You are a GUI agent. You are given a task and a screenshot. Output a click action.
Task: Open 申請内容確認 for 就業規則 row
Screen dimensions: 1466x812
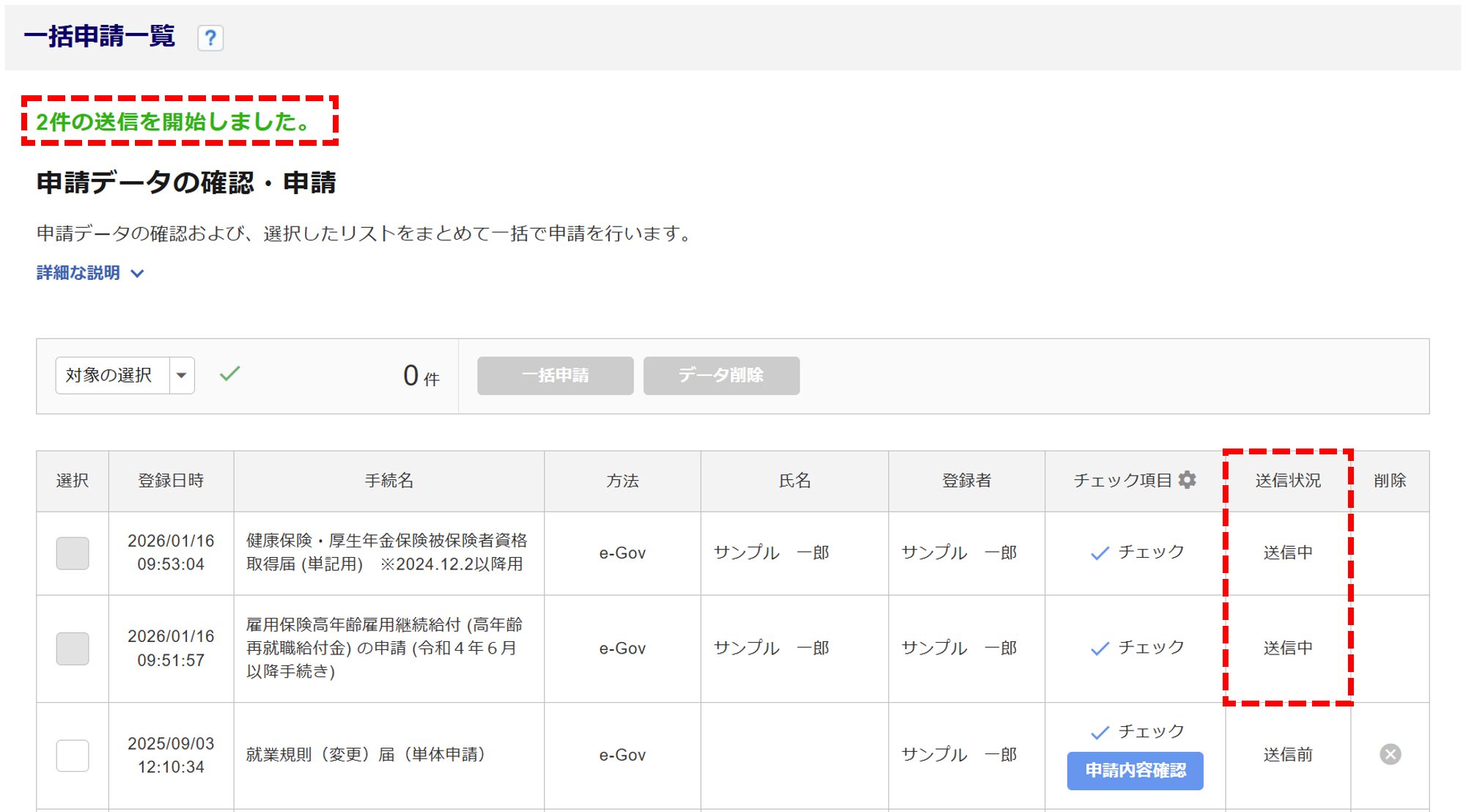point(1135,770)
